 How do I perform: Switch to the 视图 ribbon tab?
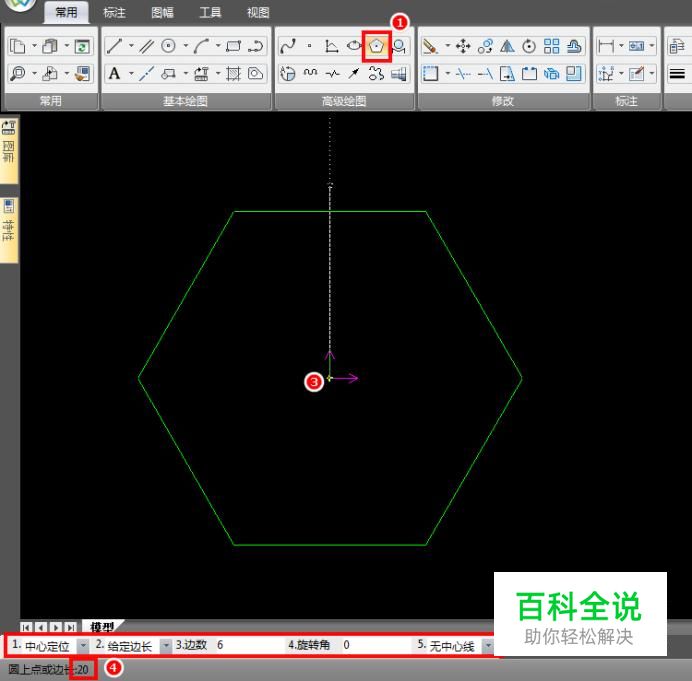point(258,13)
